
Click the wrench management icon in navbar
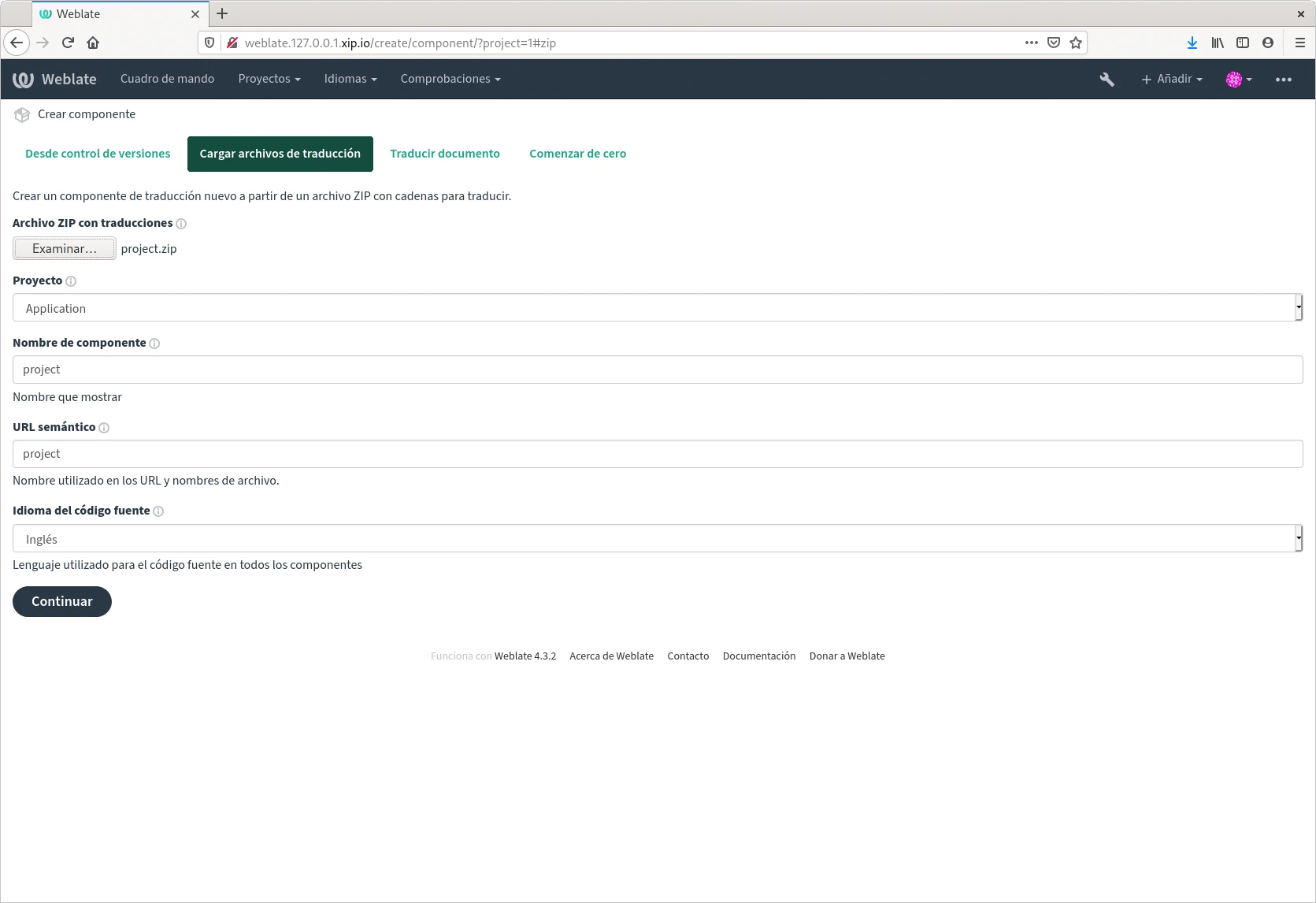(1107, 79)
